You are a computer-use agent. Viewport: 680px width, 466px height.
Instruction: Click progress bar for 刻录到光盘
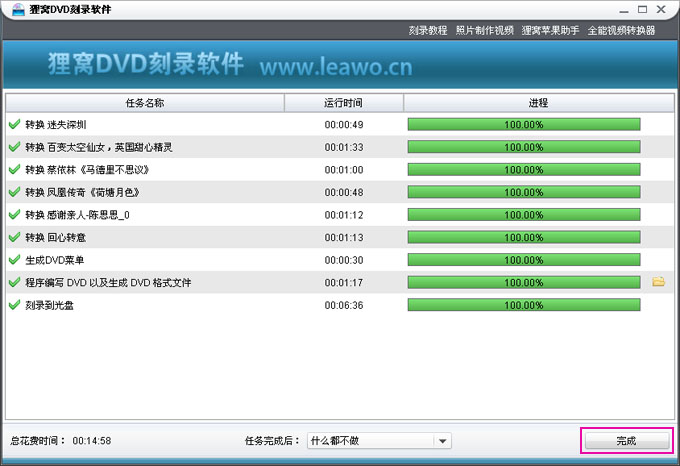[x=524, y=305]
